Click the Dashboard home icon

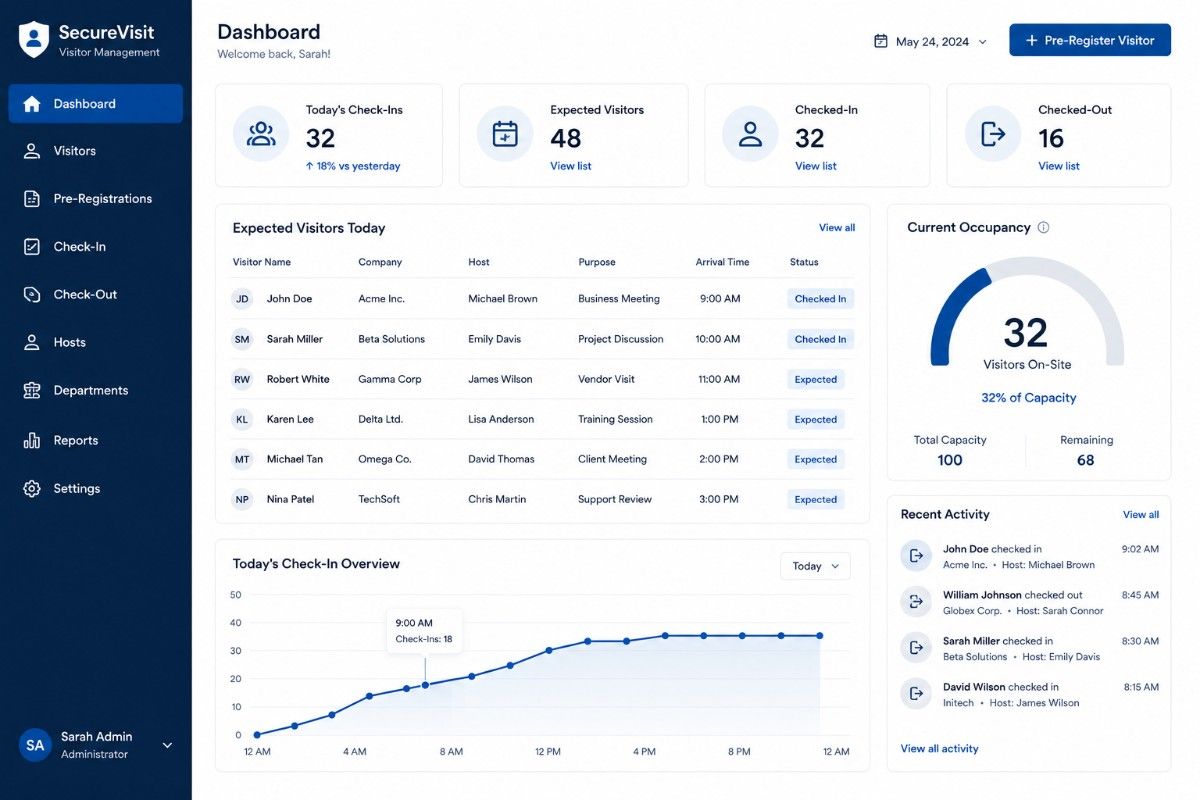32,104
